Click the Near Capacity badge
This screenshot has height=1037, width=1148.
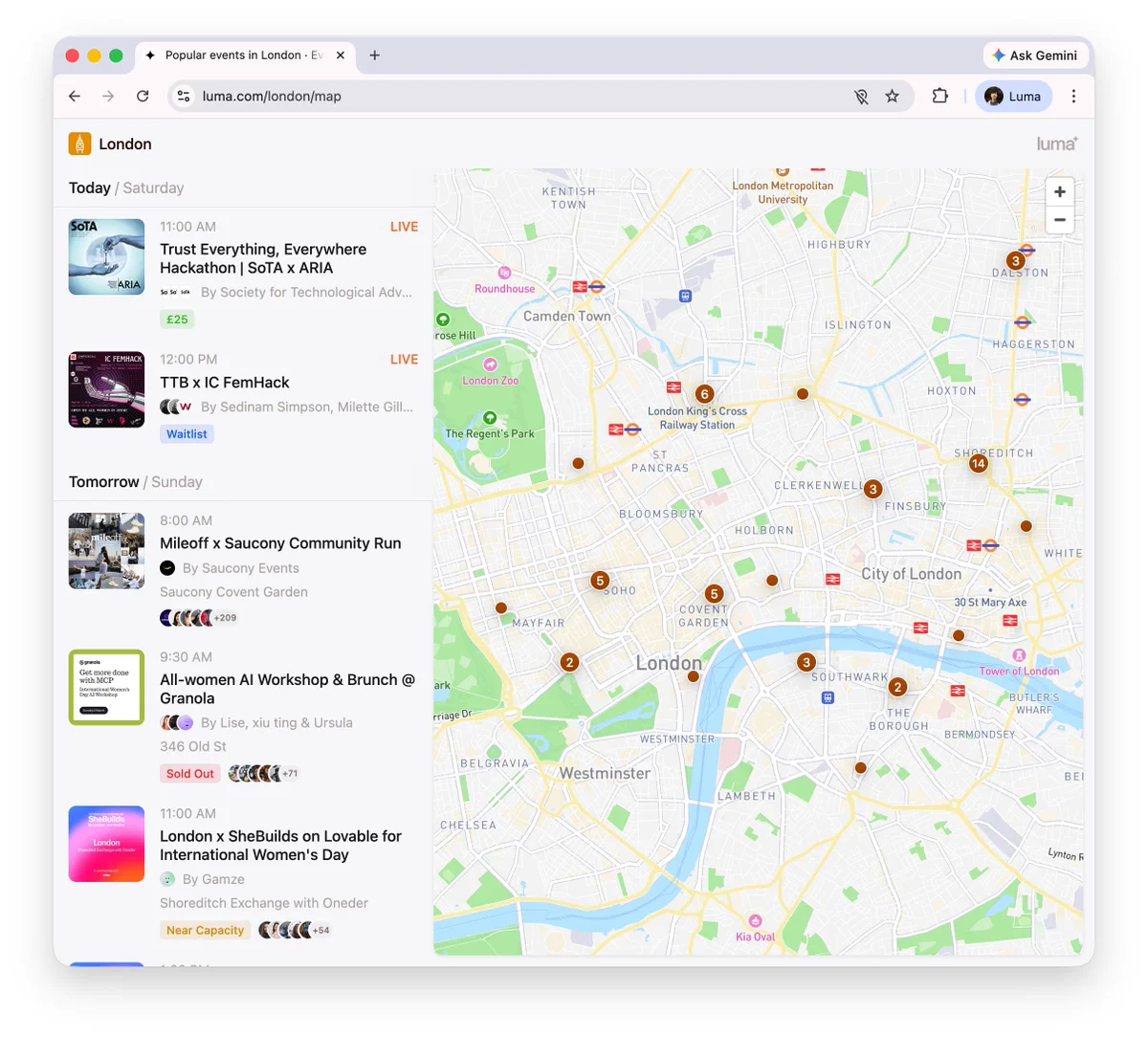coord(205,930)
